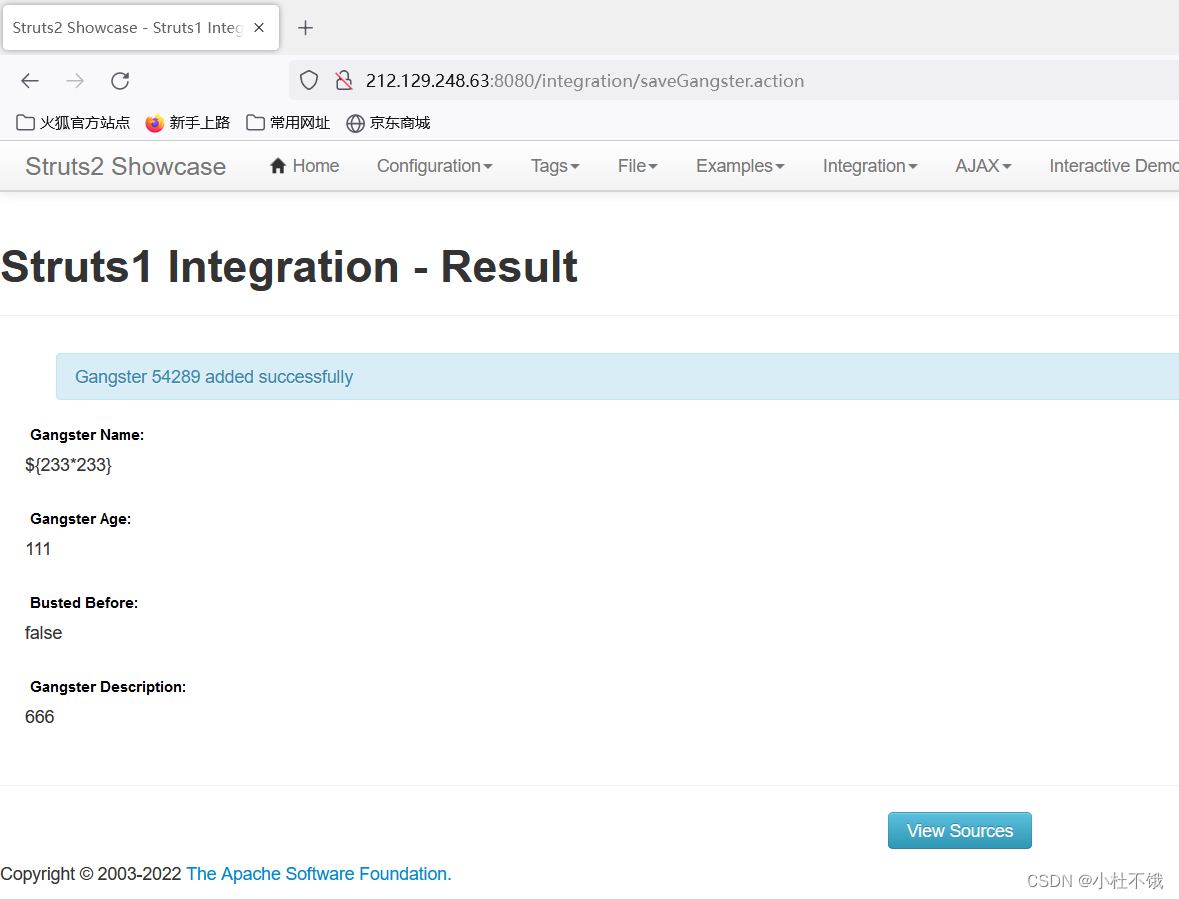Click the View Sources button

pos(959,831)
